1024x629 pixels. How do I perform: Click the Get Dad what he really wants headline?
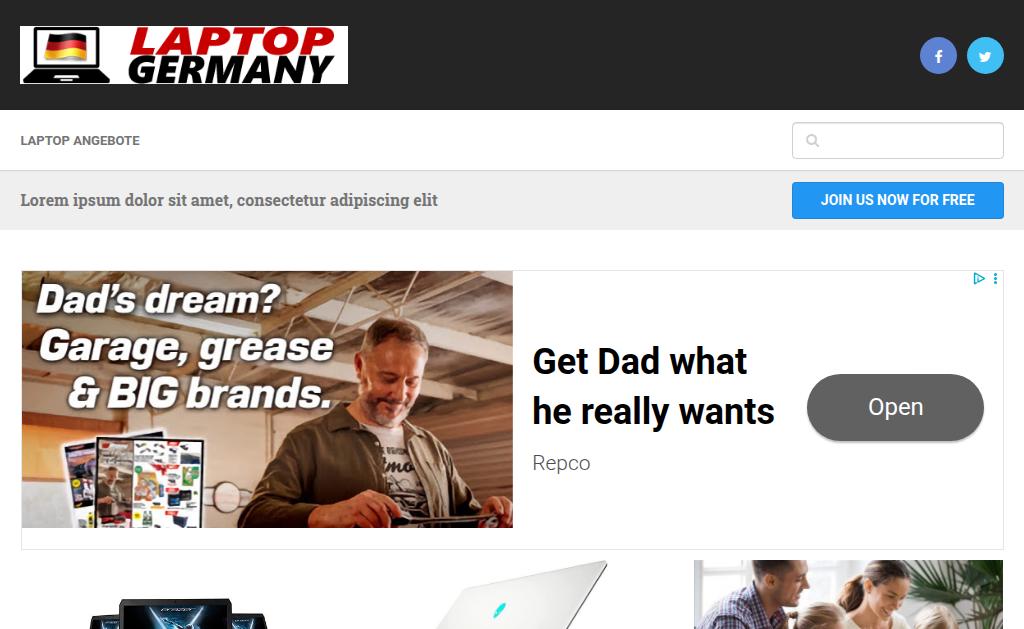653,386
